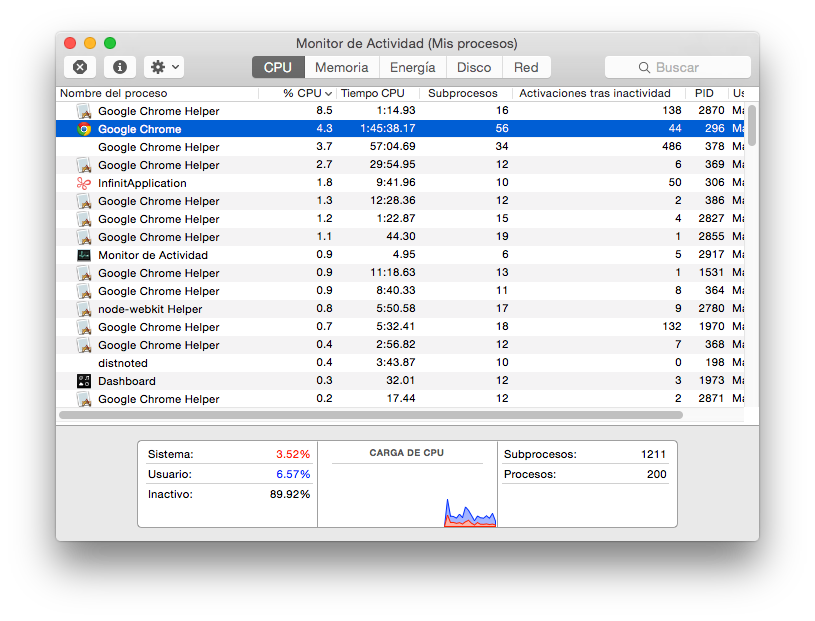The width and height of the screenshot is (815, 621).
Task: Open the Energía tab
Action: (412, 67)
